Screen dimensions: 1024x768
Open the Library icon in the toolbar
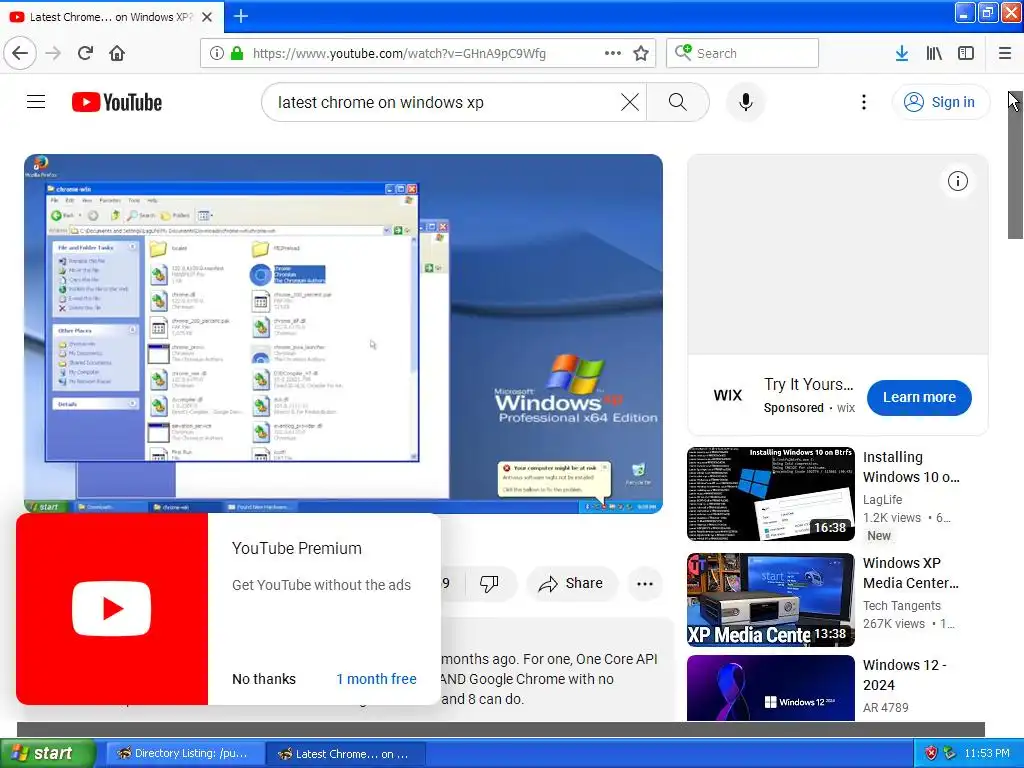point(934,53)
